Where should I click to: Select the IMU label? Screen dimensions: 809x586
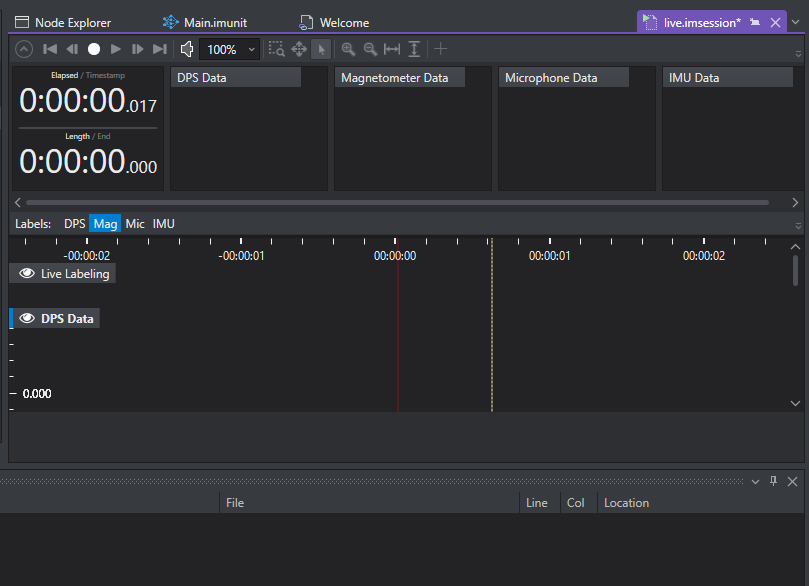tap(164, 224)
